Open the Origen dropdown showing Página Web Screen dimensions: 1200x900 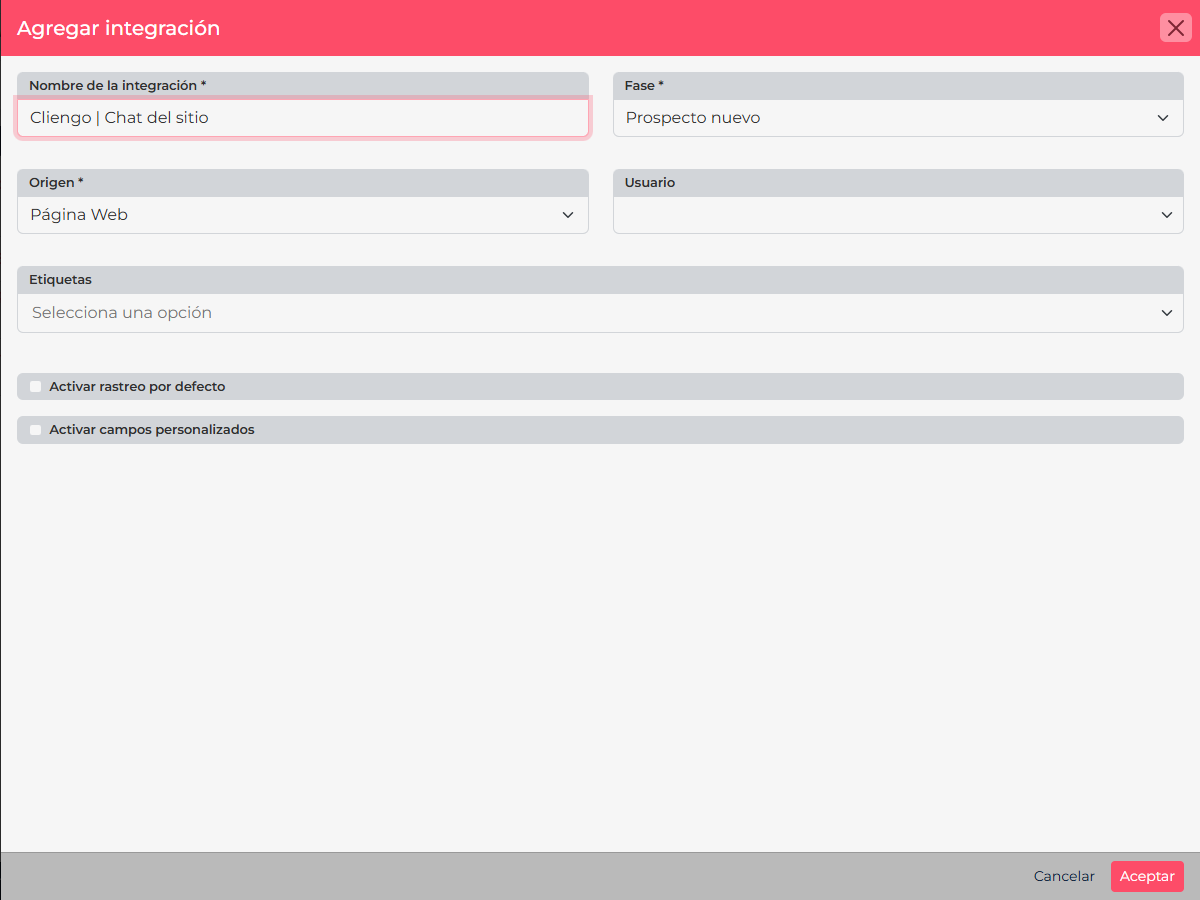303,215
